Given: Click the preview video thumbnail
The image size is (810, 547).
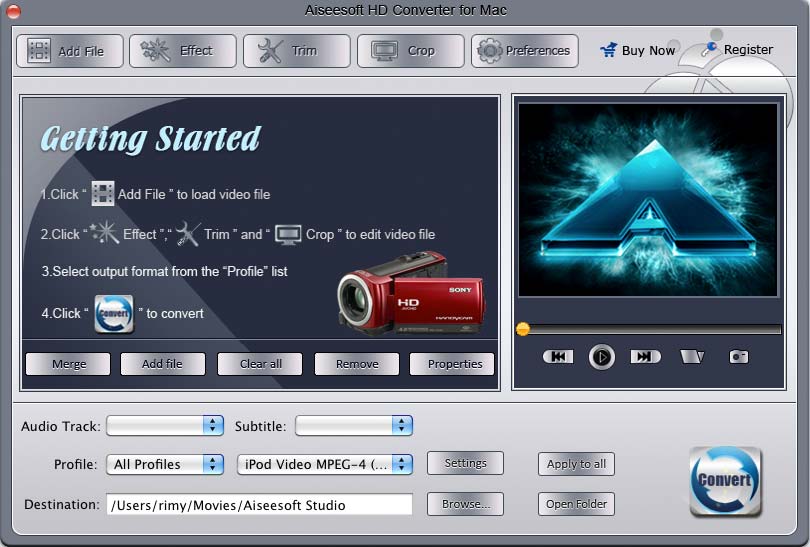Looking at the screenshot, I should click(648, 200).
